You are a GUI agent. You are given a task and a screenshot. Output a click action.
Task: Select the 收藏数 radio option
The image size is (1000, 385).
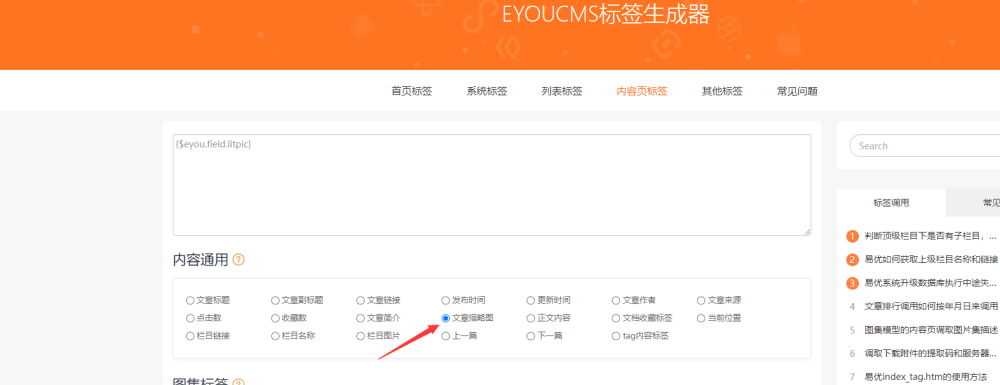(x=275, y=318)
